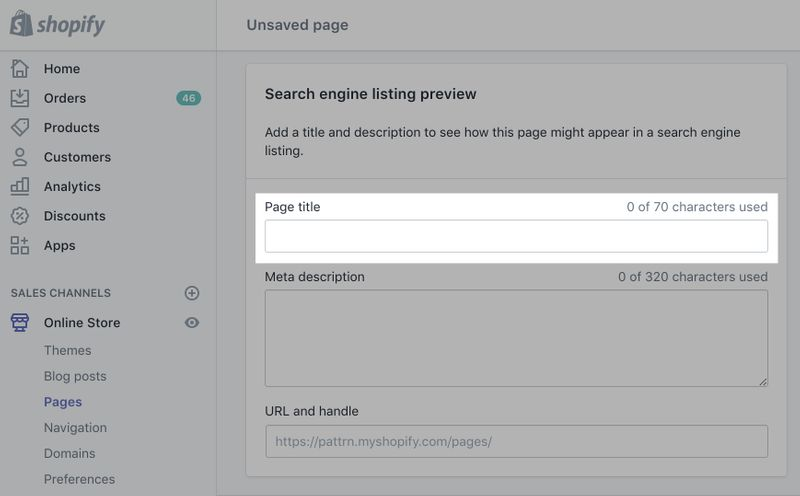The width and height of the screenshot is (800, 496).
Task: Click into the Meta description textarea
Action: [516, 338]
